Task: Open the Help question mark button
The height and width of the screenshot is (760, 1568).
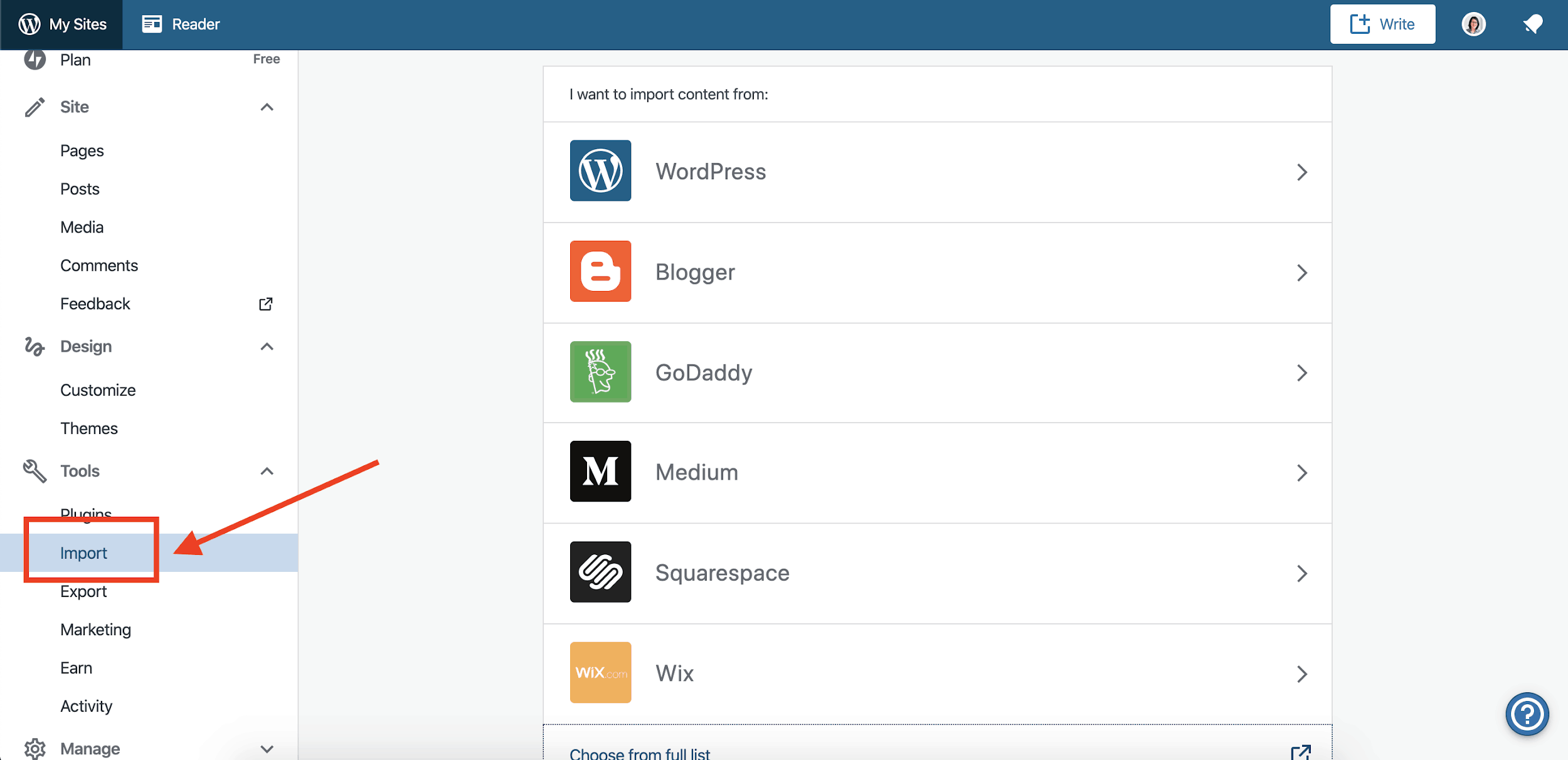Action: tap(1527, 714)
